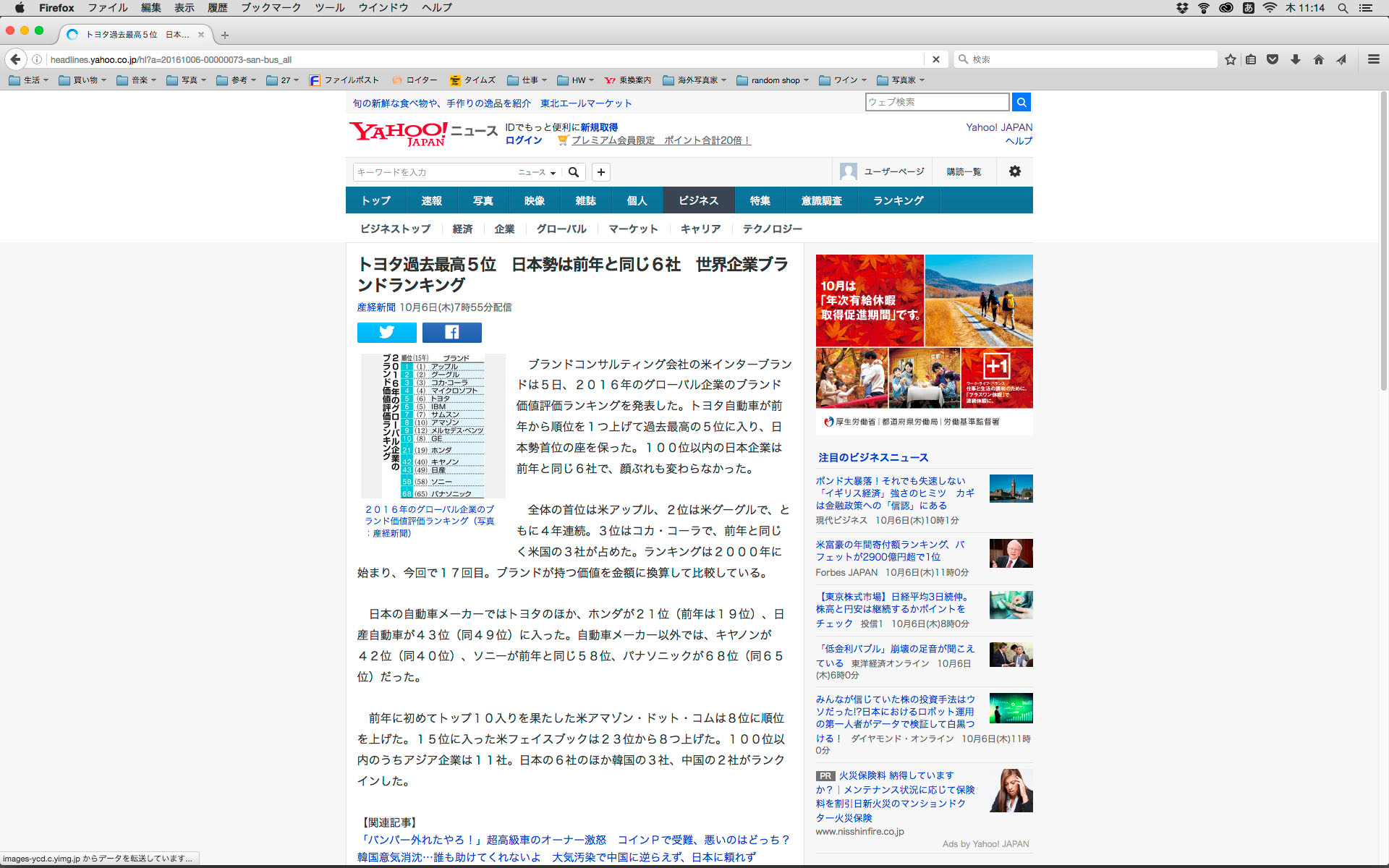1389x868 pixels.
Task: Click the Pocket save icon
Action: pyautogui.click(x=1273, y=59)
